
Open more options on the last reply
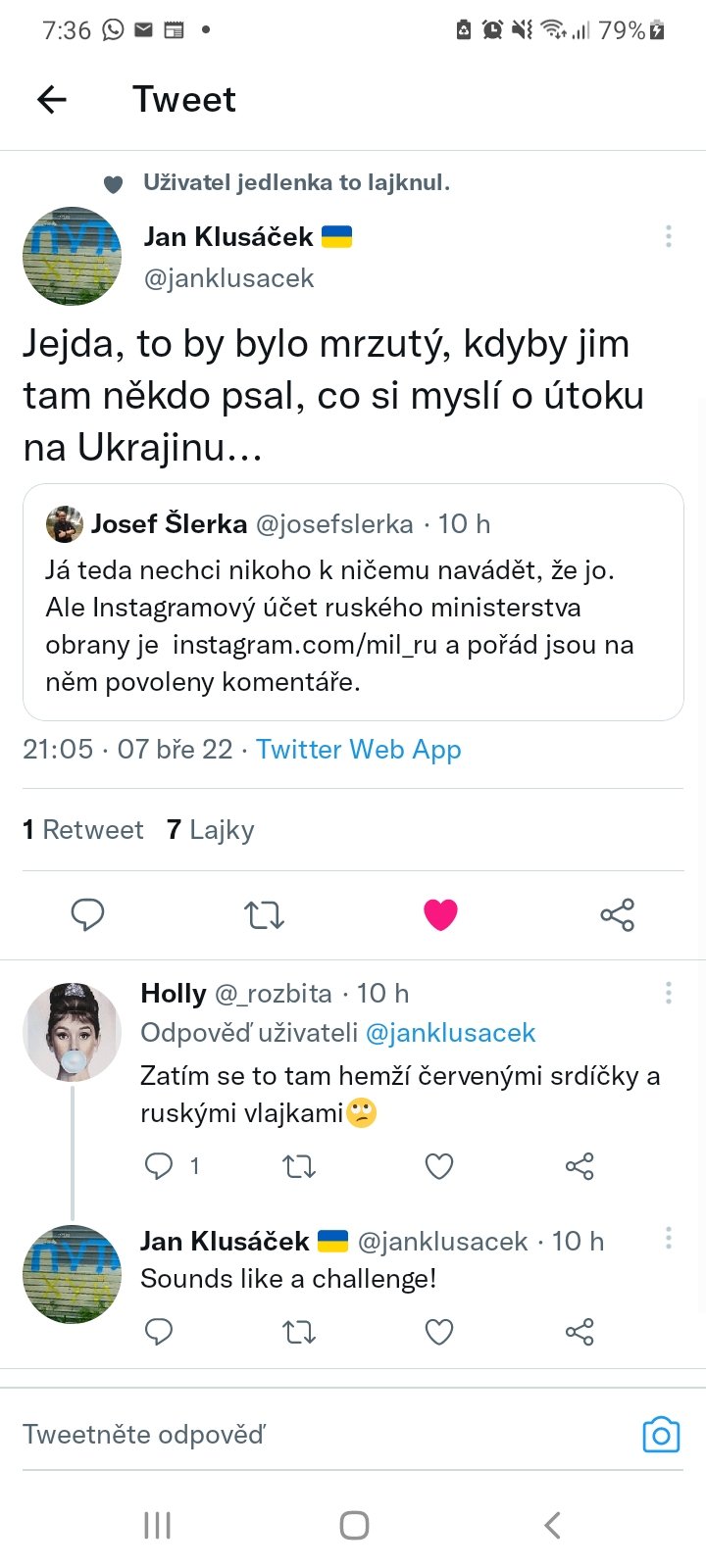pyautogui.click(x=668, y=1239)
